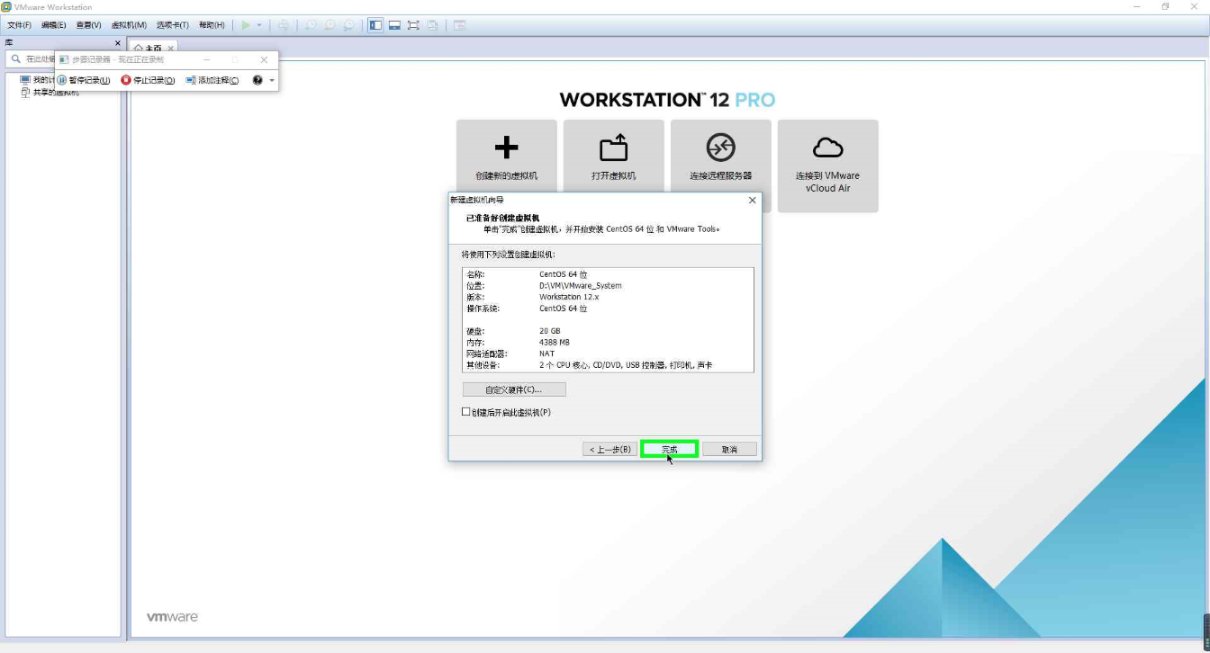Toggle the 创建后开启此虚拟机 checkbox
1210x653 pixels.
click(x=466, y=412)
